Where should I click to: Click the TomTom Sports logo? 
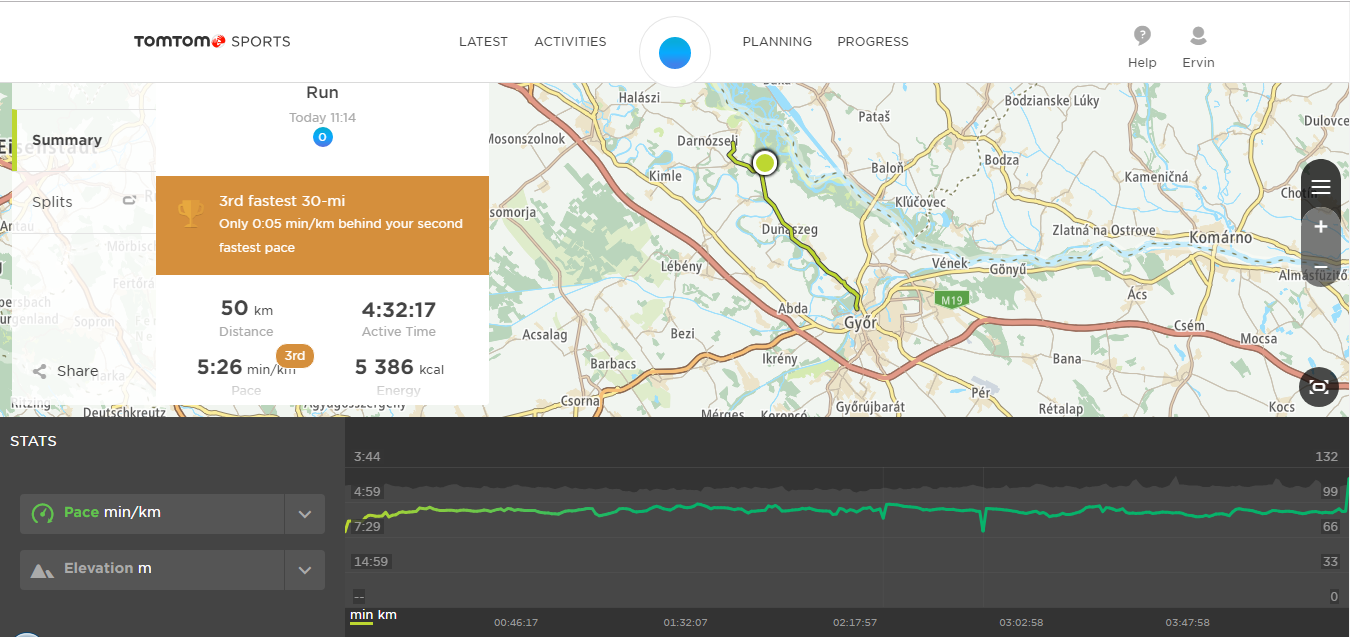212,42
